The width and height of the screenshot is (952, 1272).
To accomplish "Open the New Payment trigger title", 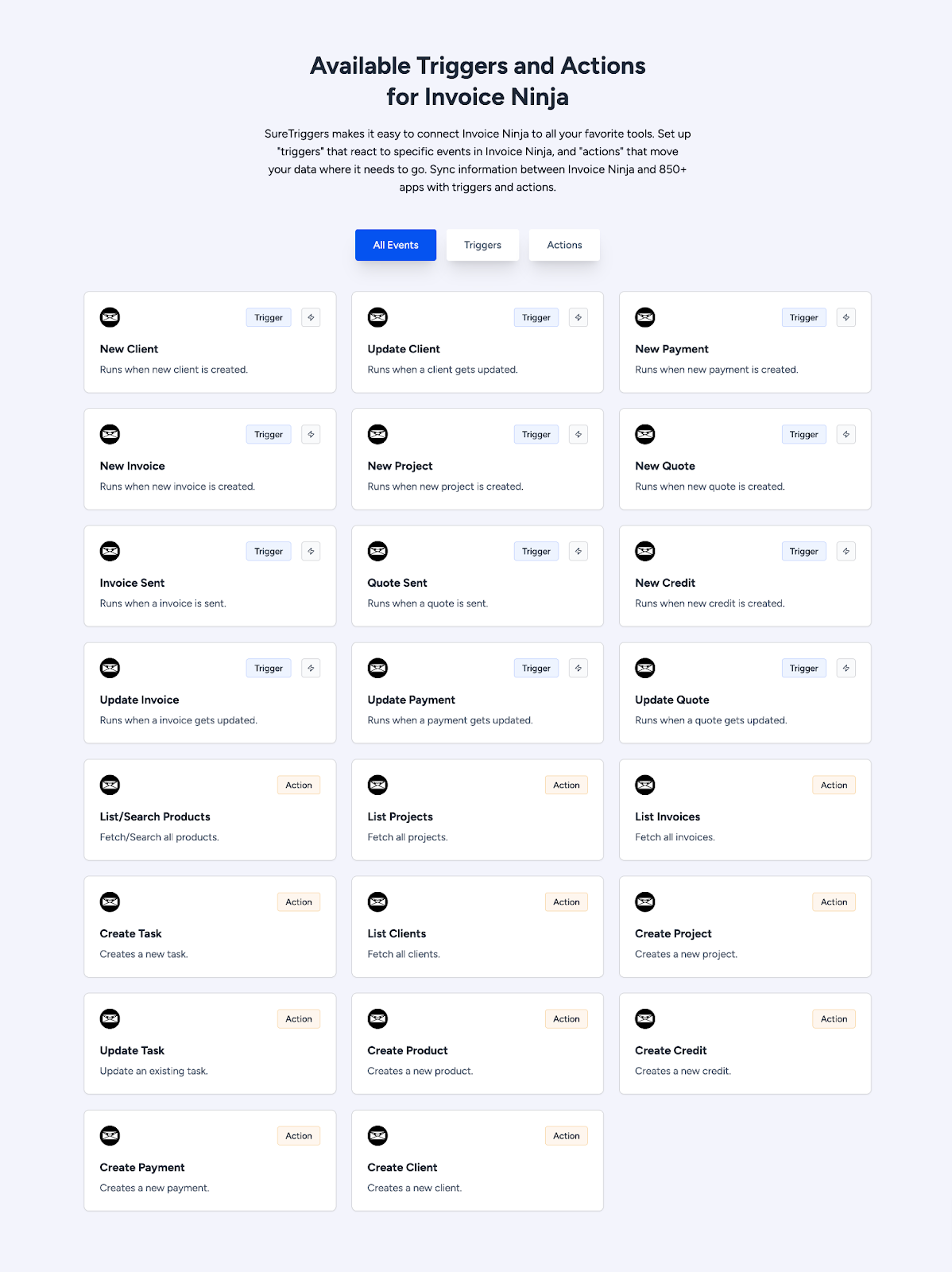I will pos(671,349).
